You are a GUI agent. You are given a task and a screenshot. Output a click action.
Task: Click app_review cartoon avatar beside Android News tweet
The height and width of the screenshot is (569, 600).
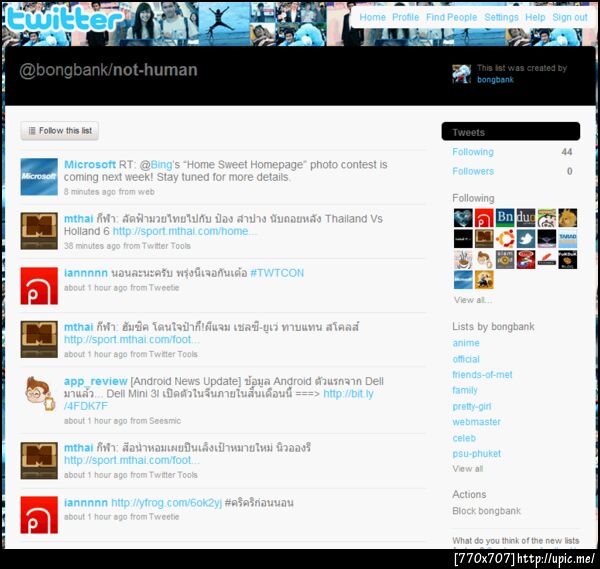pos(39,394)
